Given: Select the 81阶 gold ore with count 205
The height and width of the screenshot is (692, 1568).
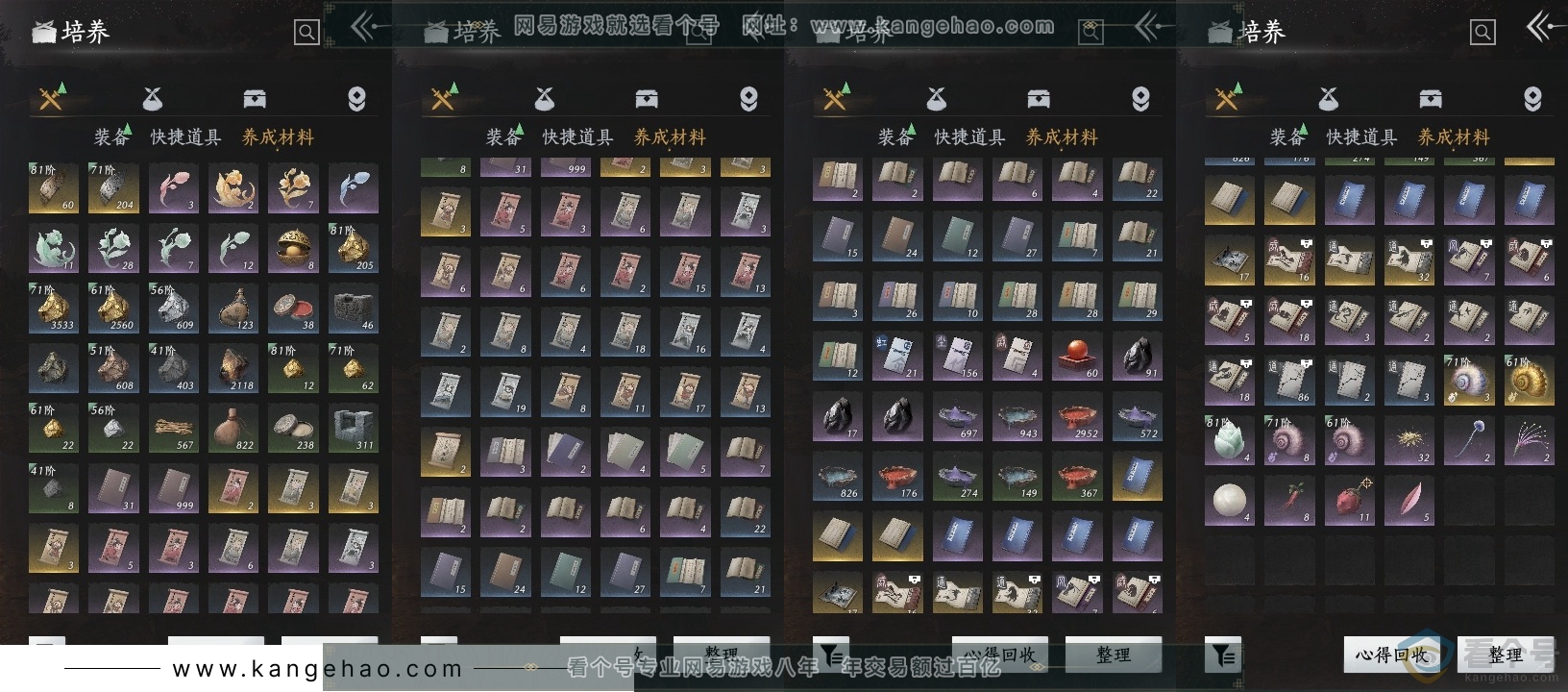Looking at the screenshot, I should (354, 248).
